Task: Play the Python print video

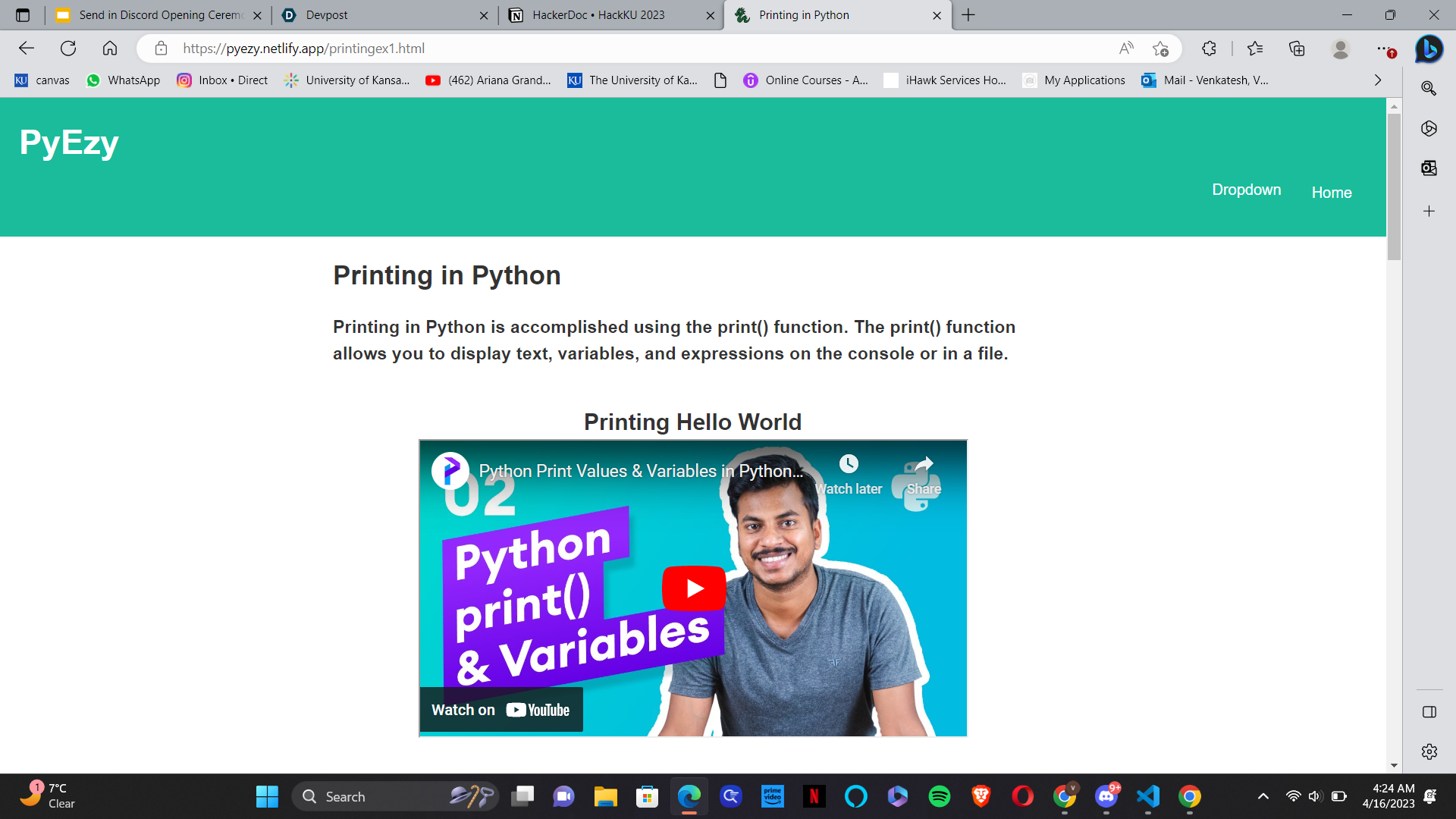Action: pos(693,588)
